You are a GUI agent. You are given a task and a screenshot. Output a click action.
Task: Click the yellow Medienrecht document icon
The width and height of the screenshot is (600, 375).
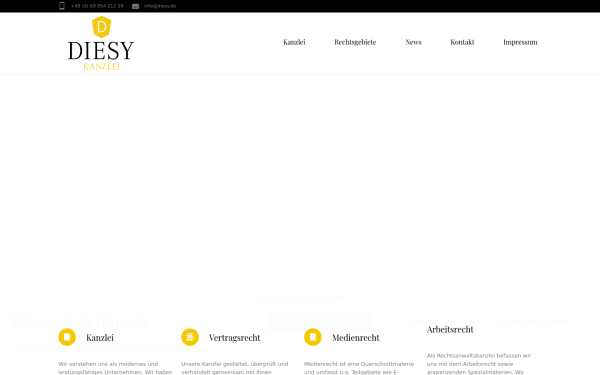pyautogui.click(x=313, y=337)
